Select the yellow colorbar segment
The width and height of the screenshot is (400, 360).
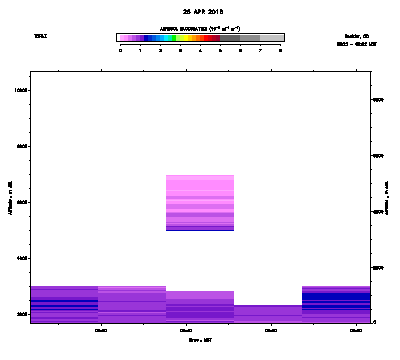[x=186, y=38]
